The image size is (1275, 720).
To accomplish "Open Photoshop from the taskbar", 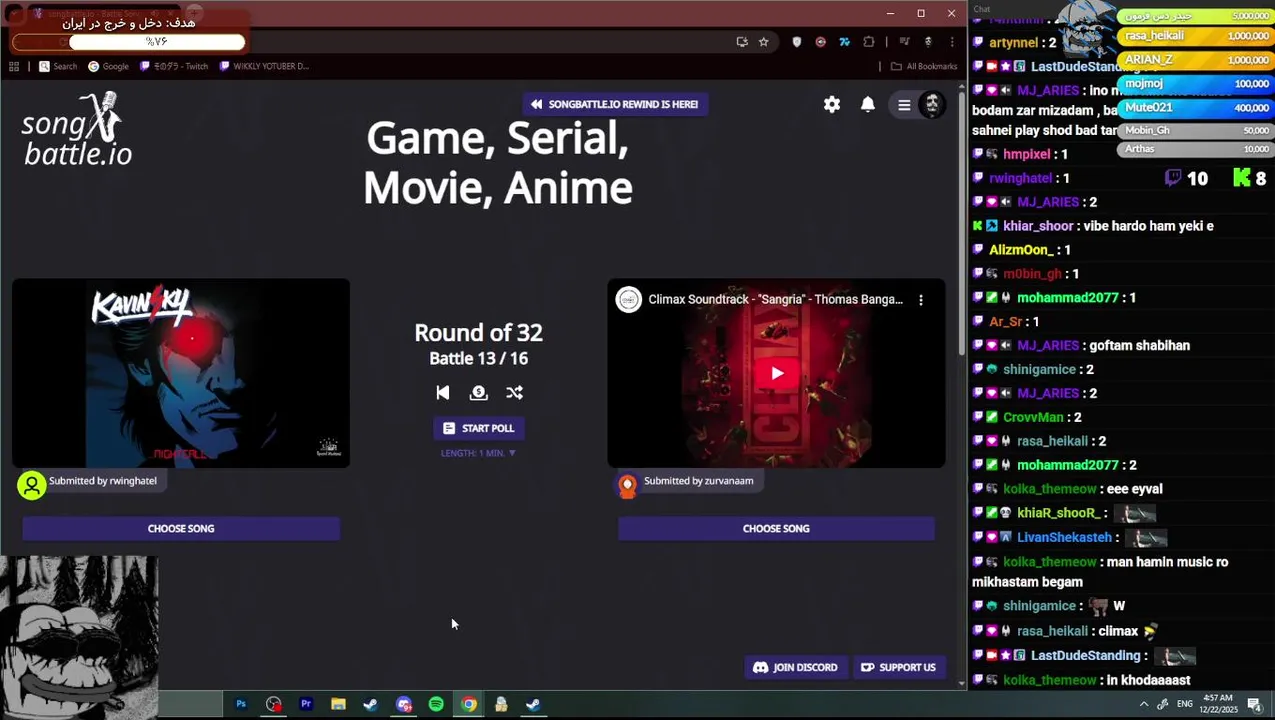I will [x=241, y=704].
